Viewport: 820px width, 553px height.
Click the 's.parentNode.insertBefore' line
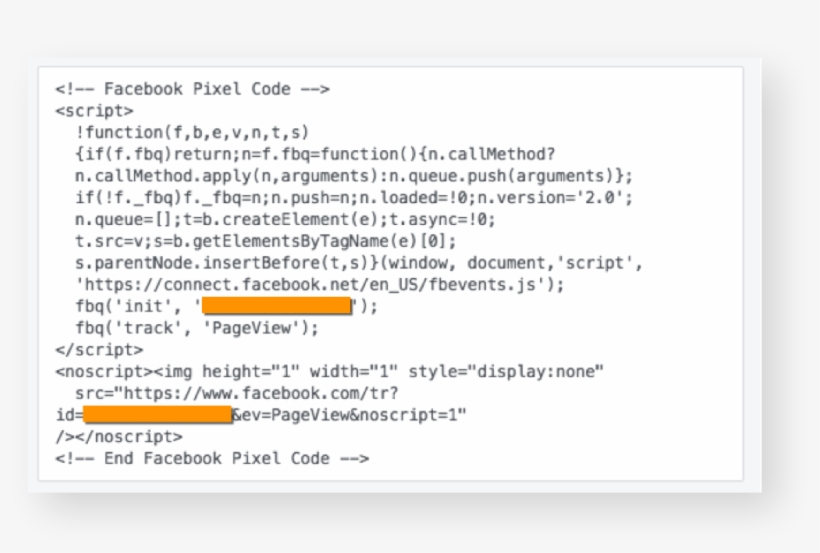359,263
